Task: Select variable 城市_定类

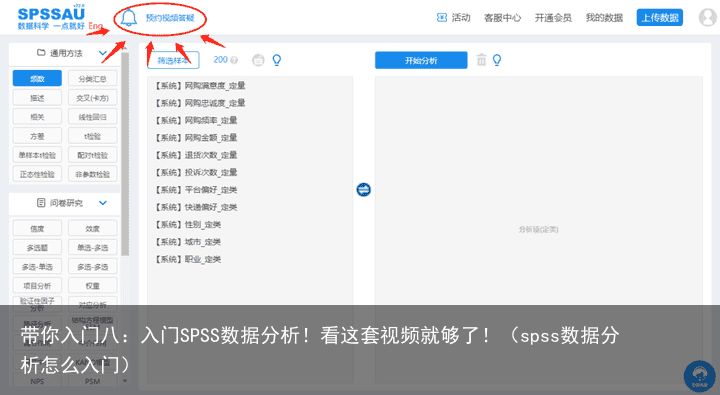Action: coord(187,242)
